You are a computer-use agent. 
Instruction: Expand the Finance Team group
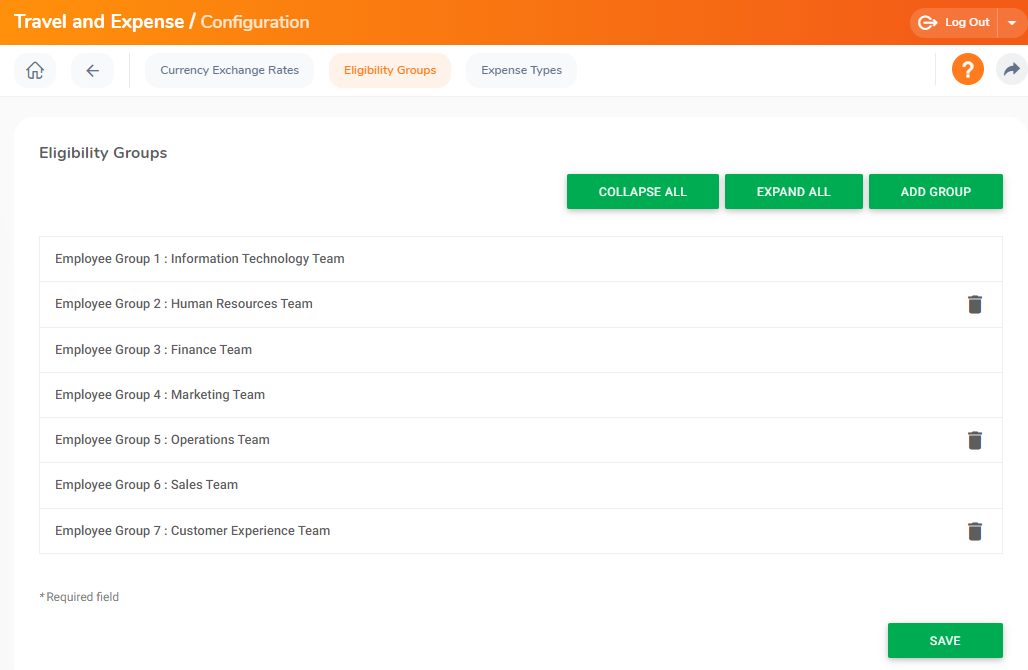pos(151,349)
